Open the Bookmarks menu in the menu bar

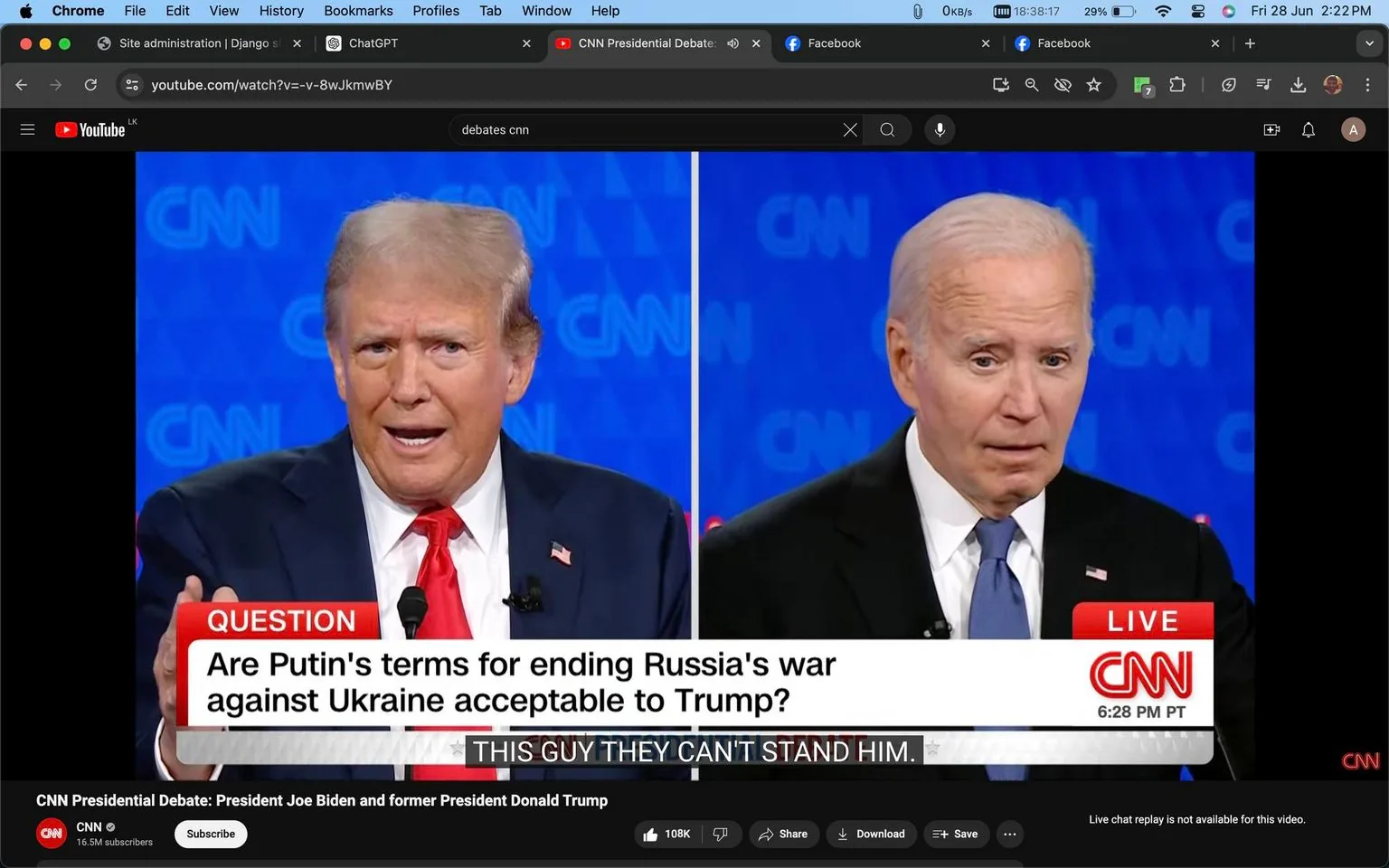point(358,11)
